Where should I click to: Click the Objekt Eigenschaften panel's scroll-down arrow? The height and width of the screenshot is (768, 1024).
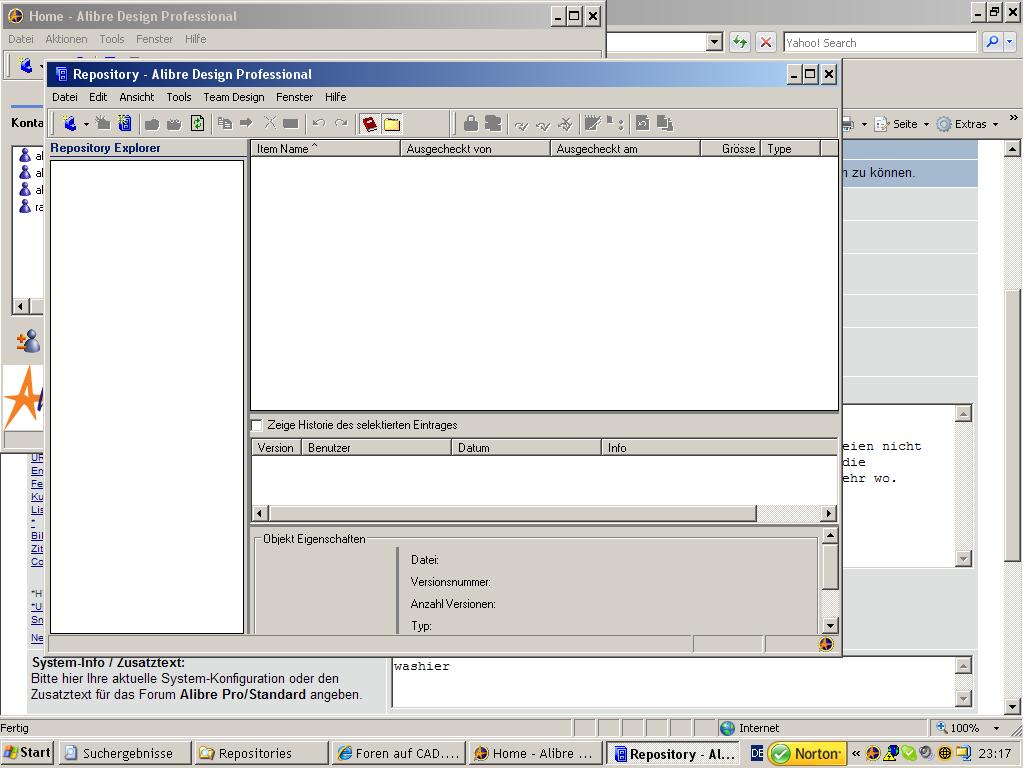(829, 625)
